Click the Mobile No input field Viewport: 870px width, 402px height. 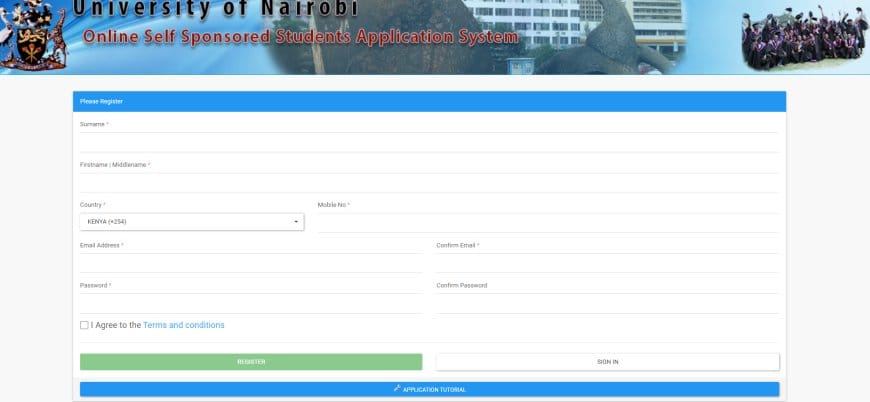[548, 223]
